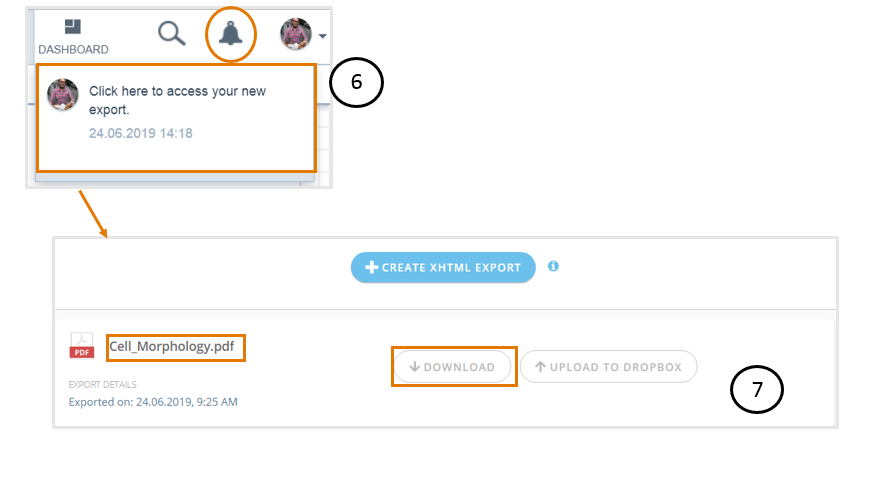
Task: Click the 24.06.2019 14:18 notification timestamp
Action: 141,133
